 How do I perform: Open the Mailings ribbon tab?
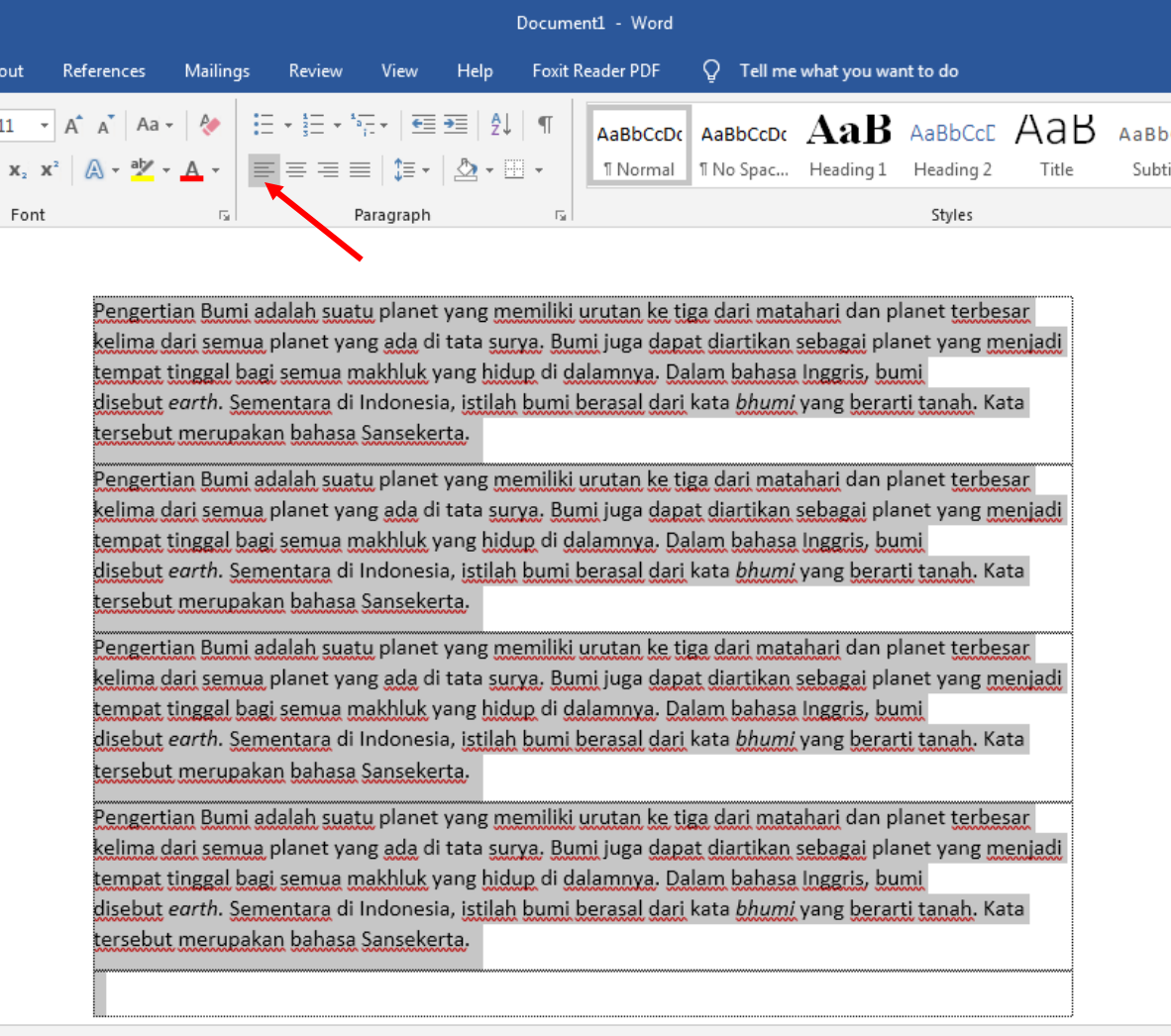[216, 70]
